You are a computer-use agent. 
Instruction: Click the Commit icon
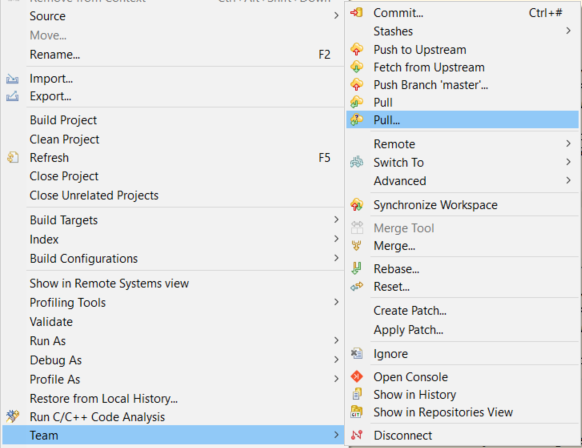357,13
